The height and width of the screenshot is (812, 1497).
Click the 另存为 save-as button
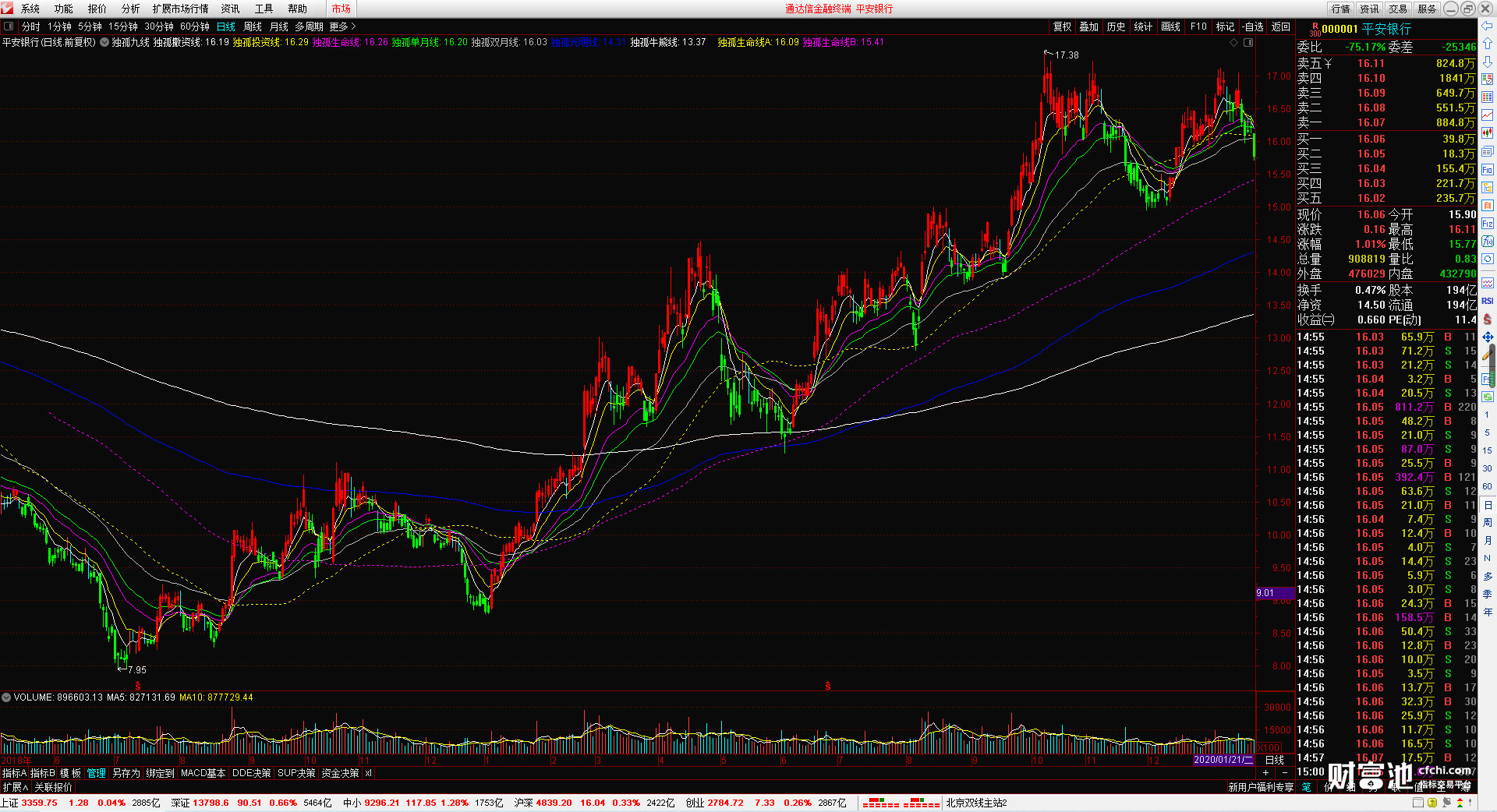tap(126, 773)
